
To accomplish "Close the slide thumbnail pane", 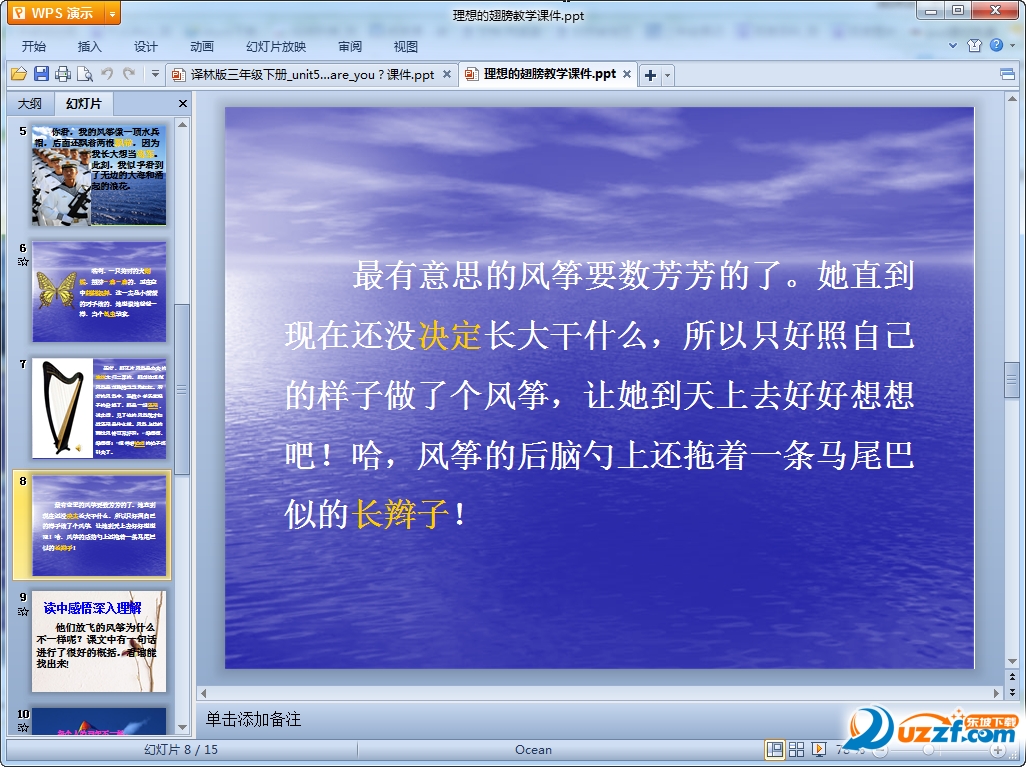I will pos(183,103).
